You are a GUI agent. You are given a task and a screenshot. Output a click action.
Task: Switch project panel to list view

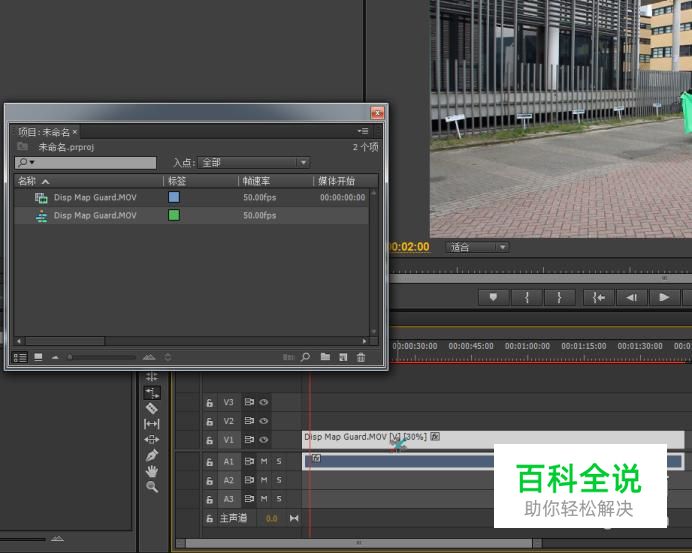20,357
